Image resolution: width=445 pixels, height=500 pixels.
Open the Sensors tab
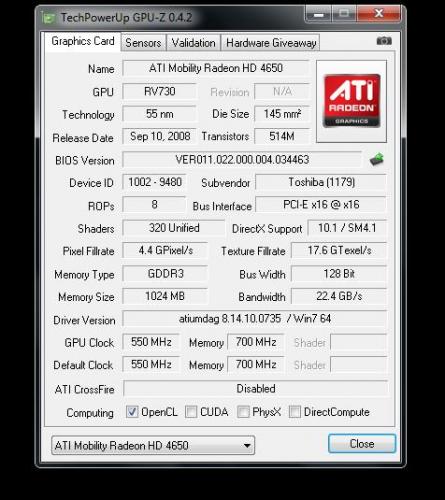tap(143, 43)
